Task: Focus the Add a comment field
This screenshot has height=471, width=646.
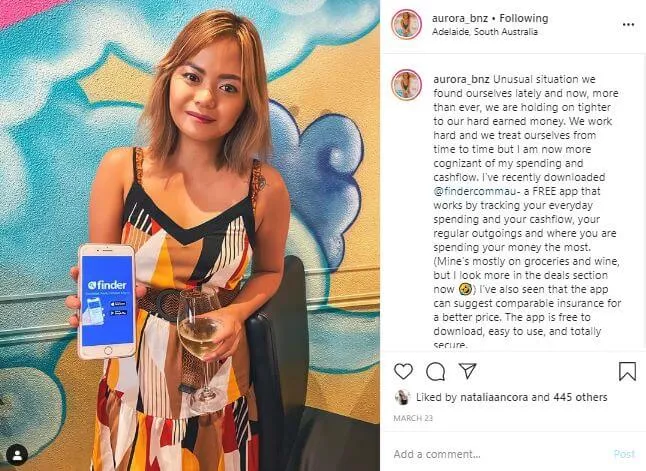Action: tap(499, 454)
